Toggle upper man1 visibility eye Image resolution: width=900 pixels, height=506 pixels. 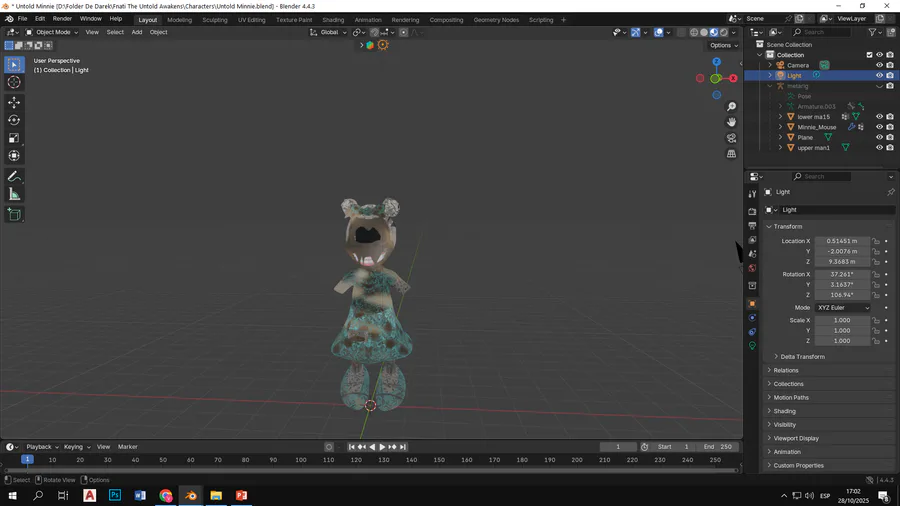[879, 147]
